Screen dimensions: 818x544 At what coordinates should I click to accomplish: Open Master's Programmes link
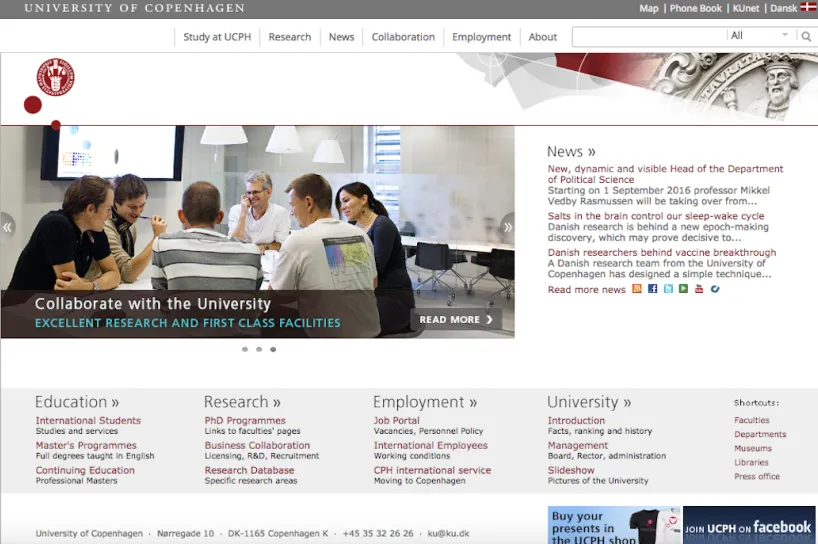(86, 445)
